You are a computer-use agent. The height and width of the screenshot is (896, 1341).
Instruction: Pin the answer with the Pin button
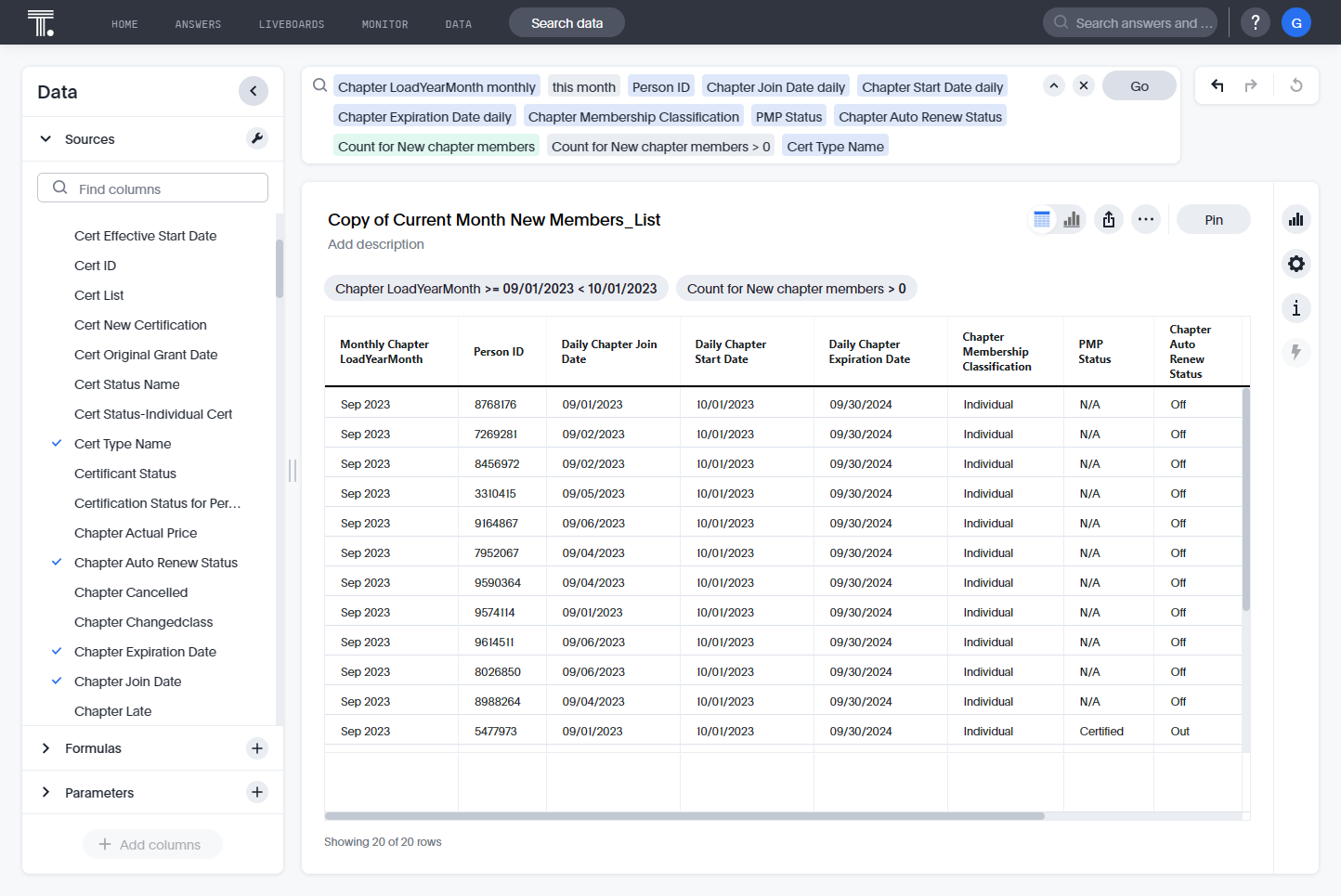[1214, 219]
